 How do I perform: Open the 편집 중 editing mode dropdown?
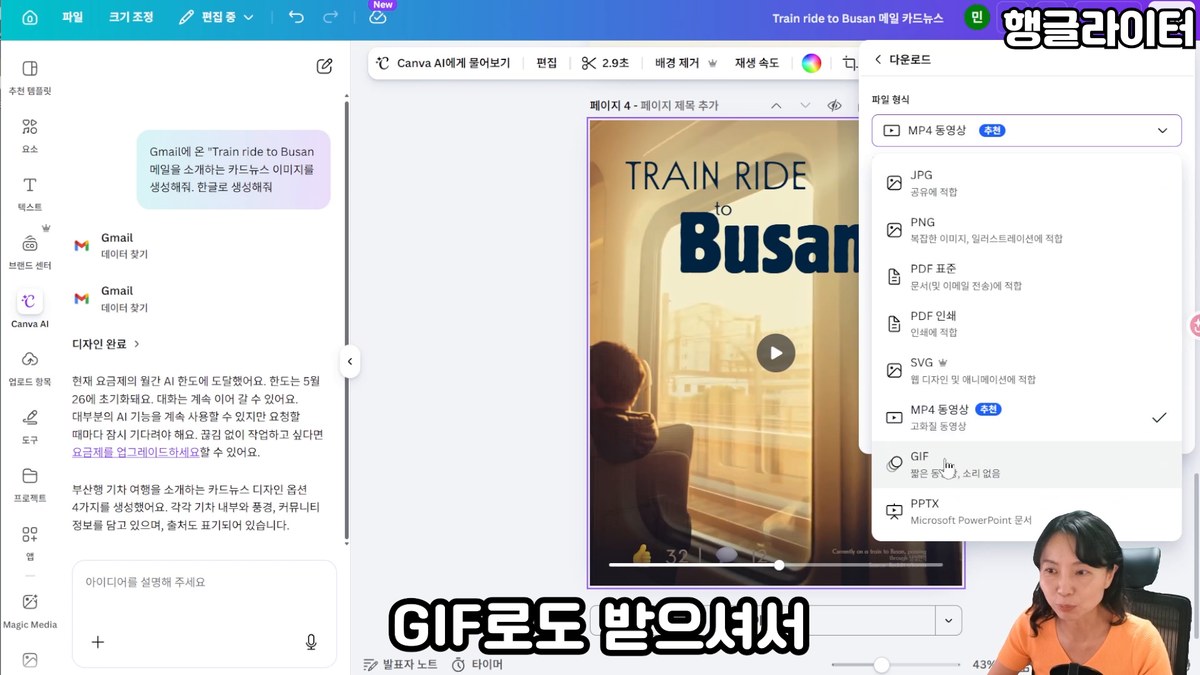coord(216,17)
